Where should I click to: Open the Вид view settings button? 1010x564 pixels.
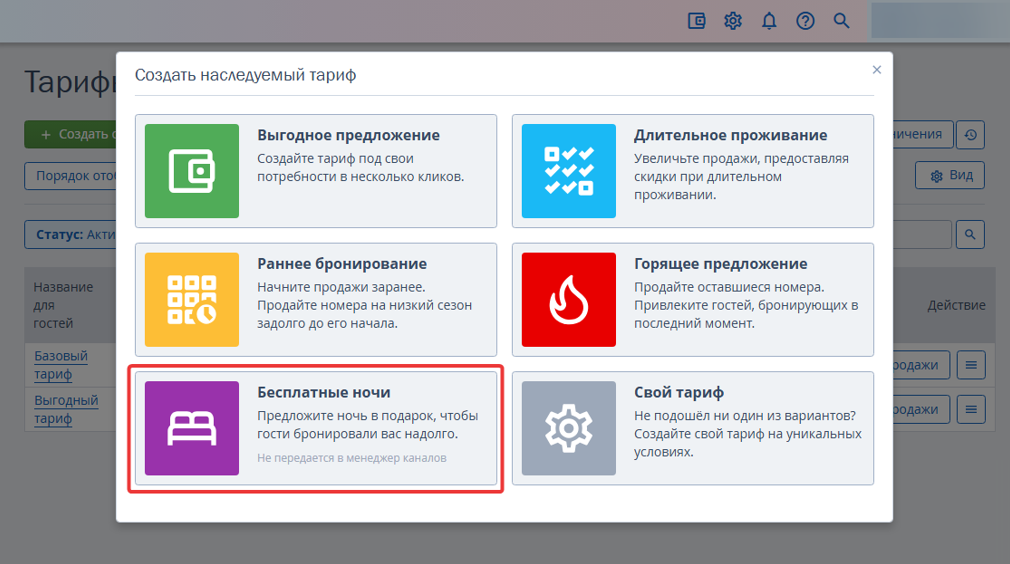click(950, 175)
